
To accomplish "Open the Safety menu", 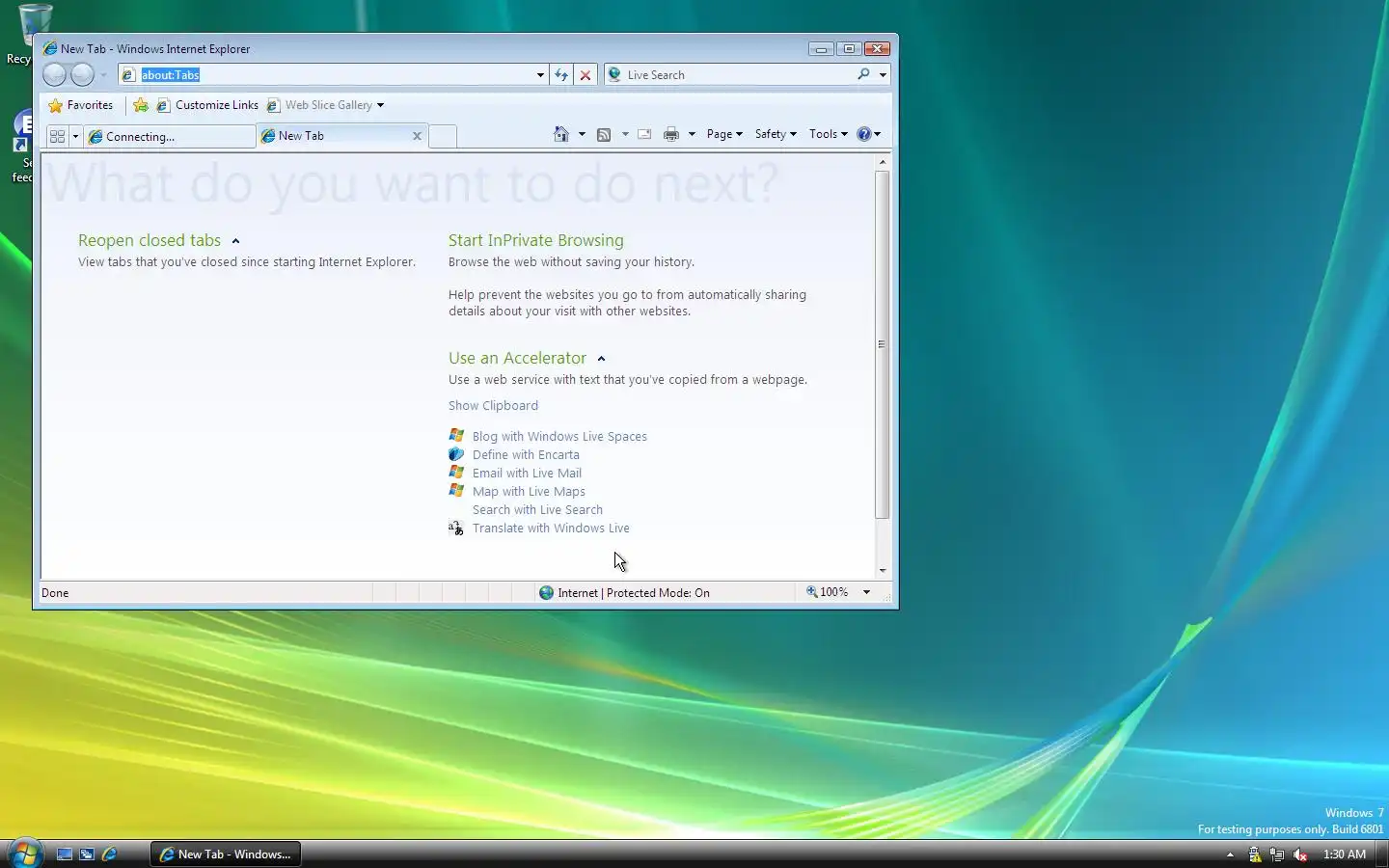I will tap(776, 134).
